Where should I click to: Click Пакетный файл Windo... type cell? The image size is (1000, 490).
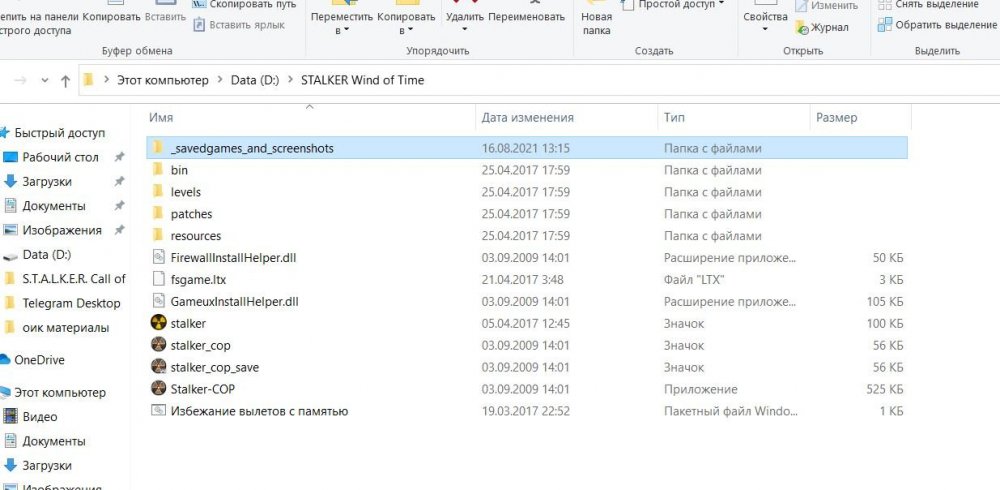(x=731, y=411)
